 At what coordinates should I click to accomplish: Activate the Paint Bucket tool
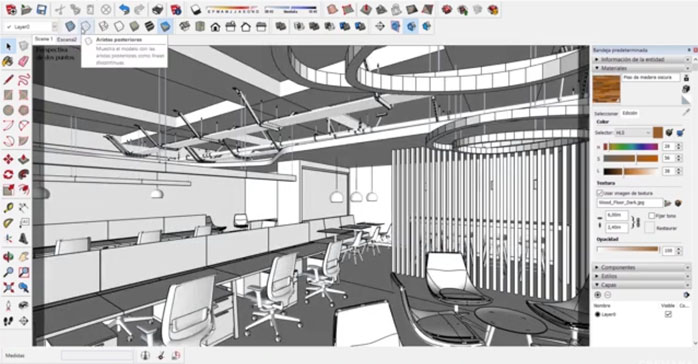click(8, 62)
